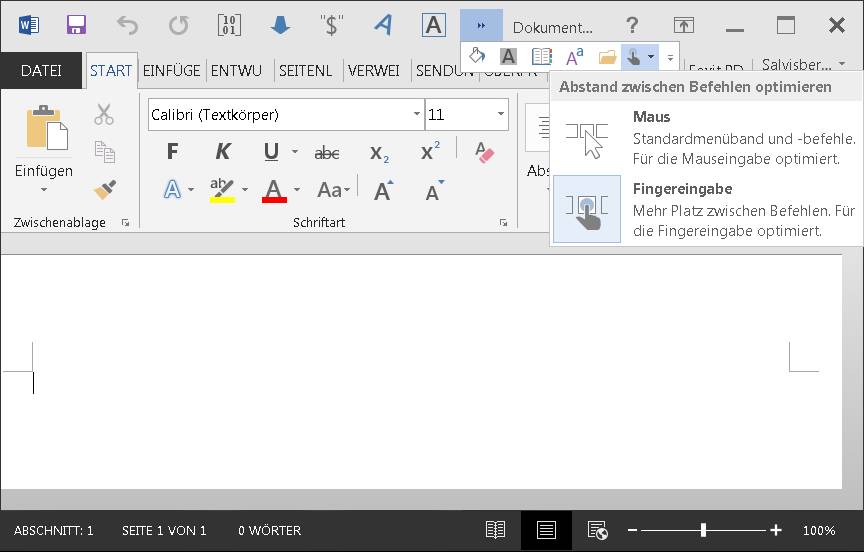Image resolution: width=865 pixels, height=552 pixels.
Task: Open Word help question mark
Action: tap(632, 25)
